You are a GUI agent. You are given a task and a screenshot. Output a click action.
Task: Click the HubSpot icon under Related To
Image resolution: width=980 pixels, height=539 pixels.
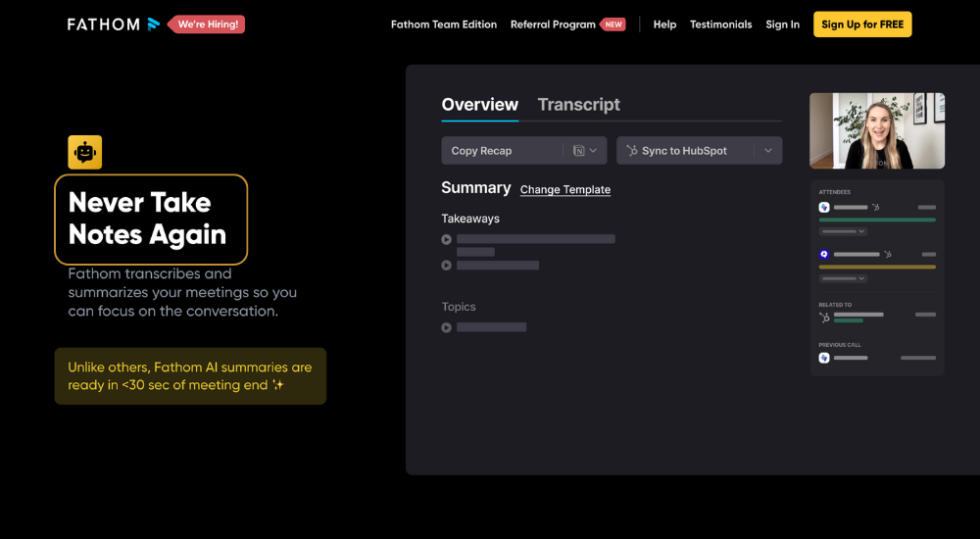(x=824, y=317)
